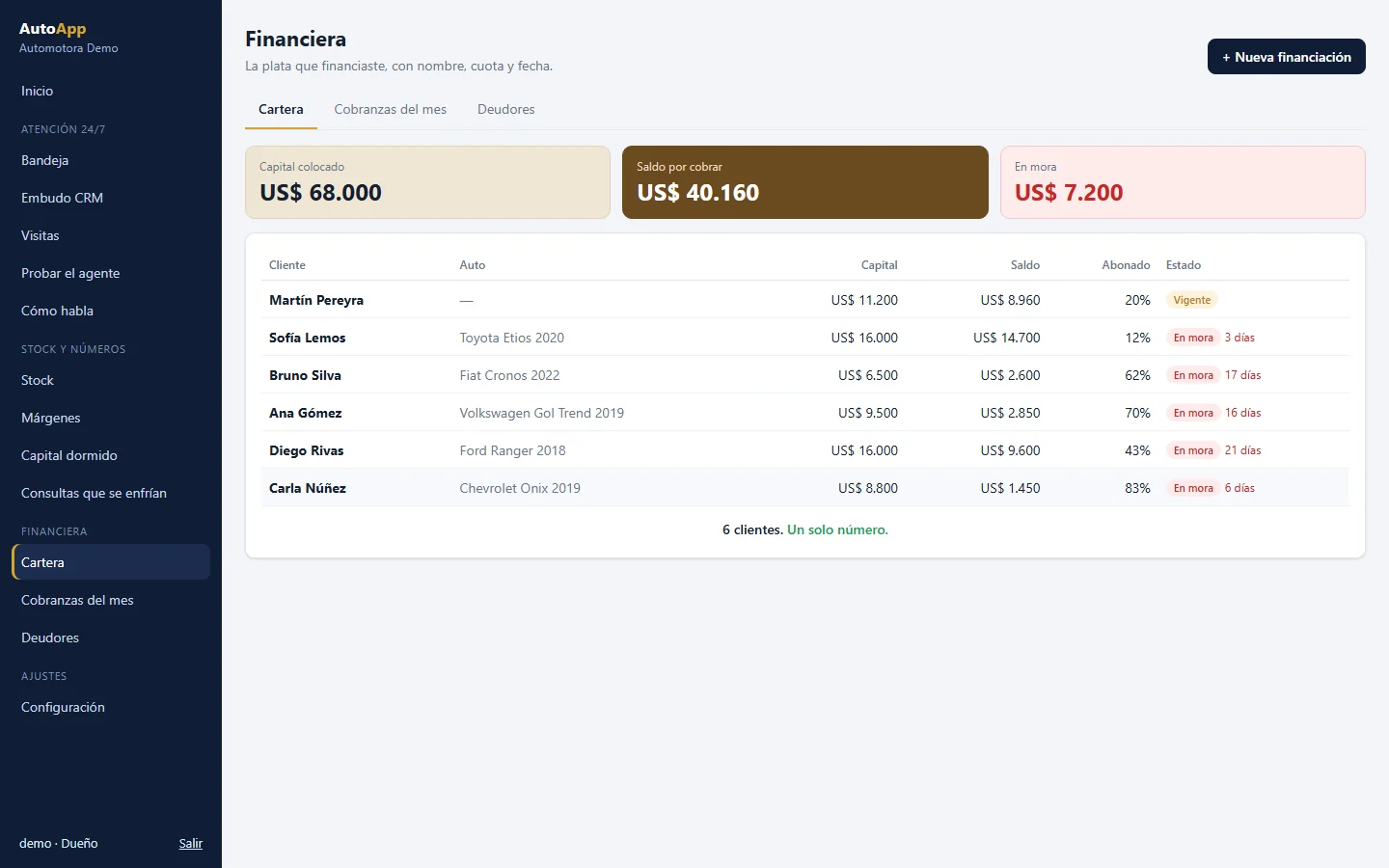The image size is (1389, 868).
Task: Click the 21 días overdue label
Action: pyautogui.click(x=1242, y=450)
